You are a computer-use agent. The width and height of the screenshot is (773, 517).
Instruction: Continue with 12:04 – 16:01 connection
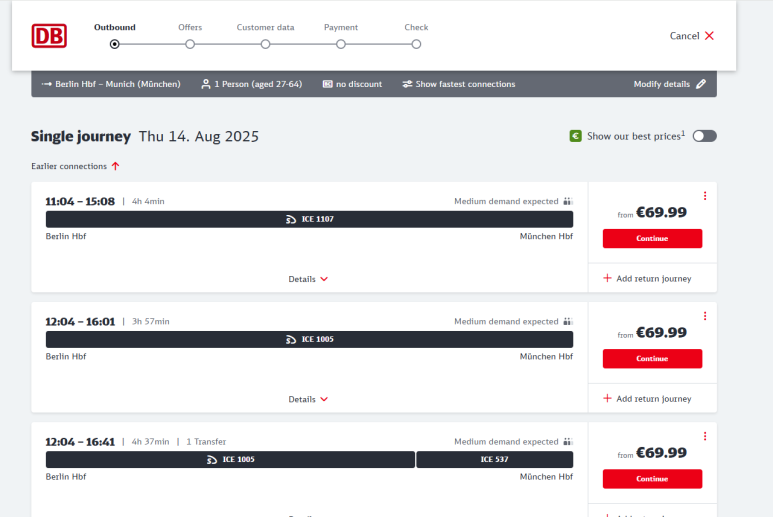(x=652, y=359)
